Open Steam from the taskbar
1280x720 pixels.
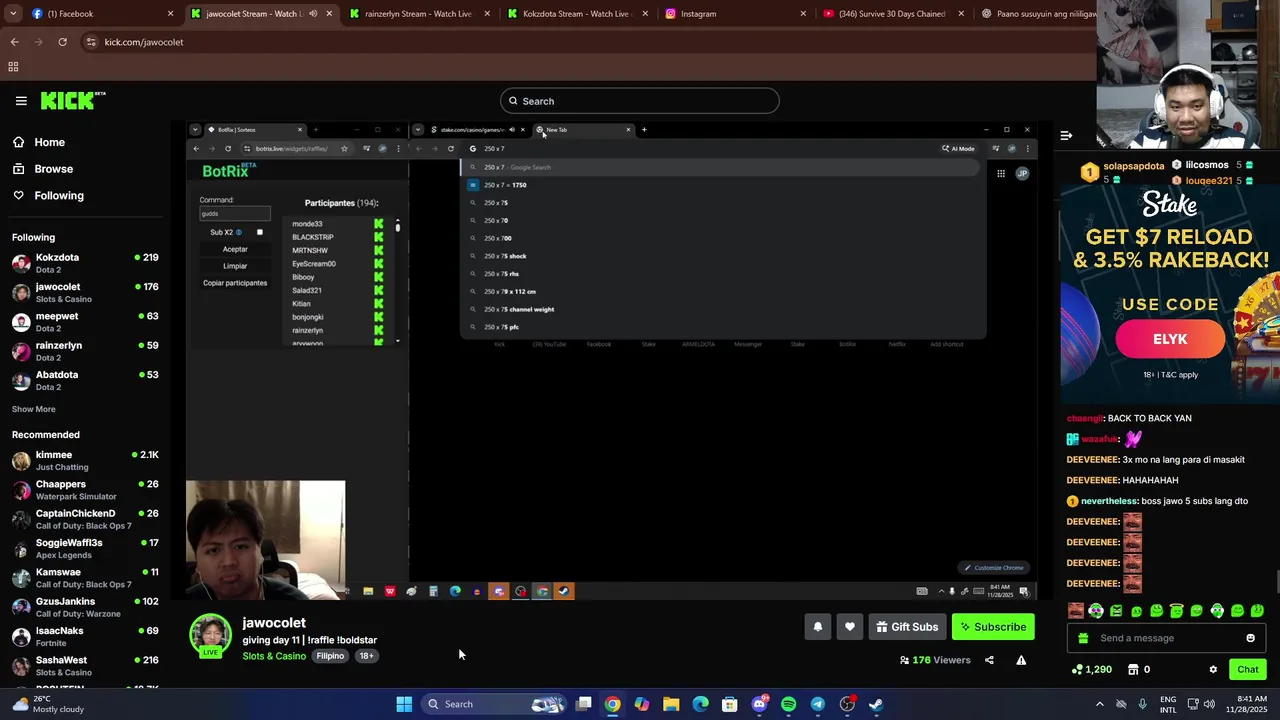click(x=876, y=704)
